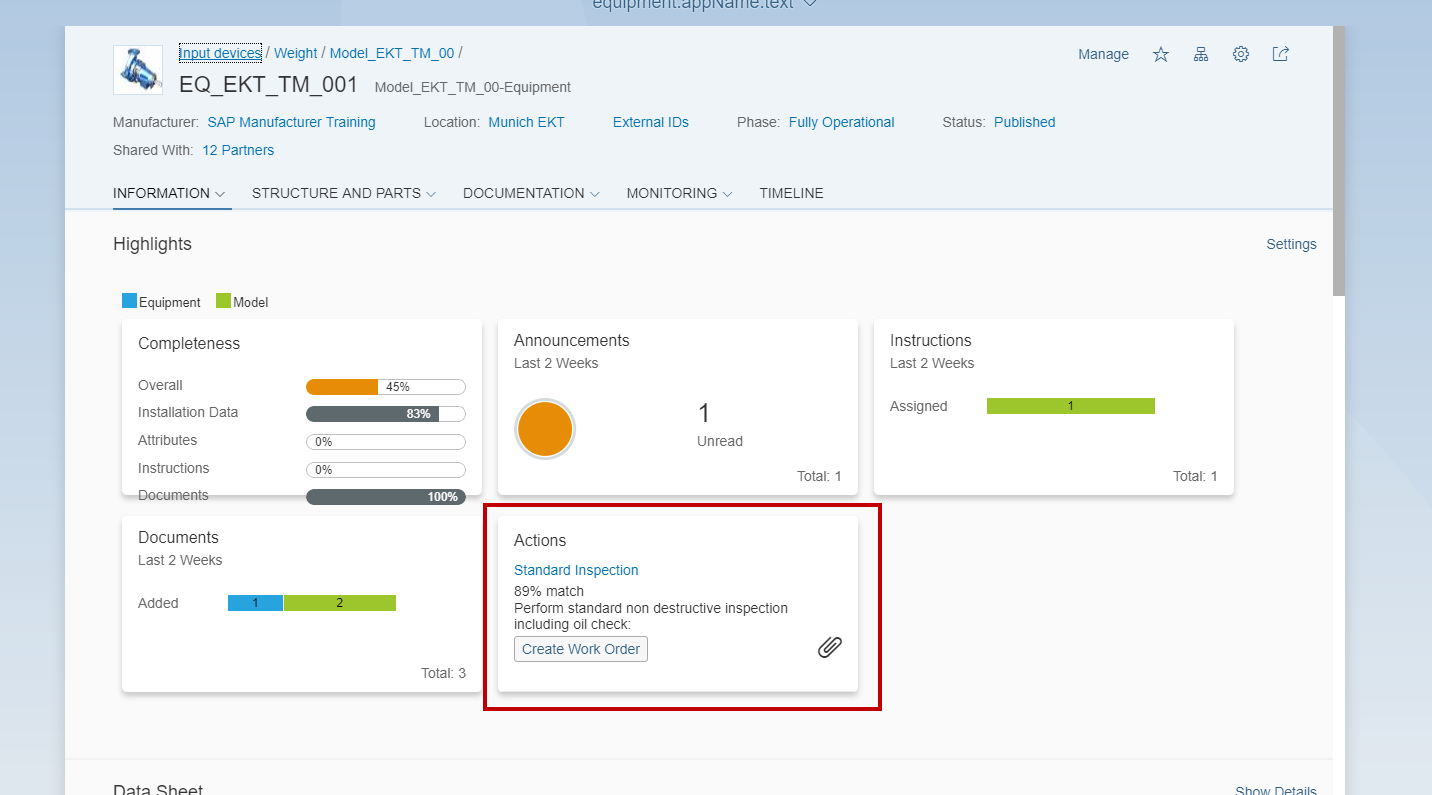Open SAP Manufacturer Training link
The width and height of the screenshot is (1432, 795).
click(291, 122)
